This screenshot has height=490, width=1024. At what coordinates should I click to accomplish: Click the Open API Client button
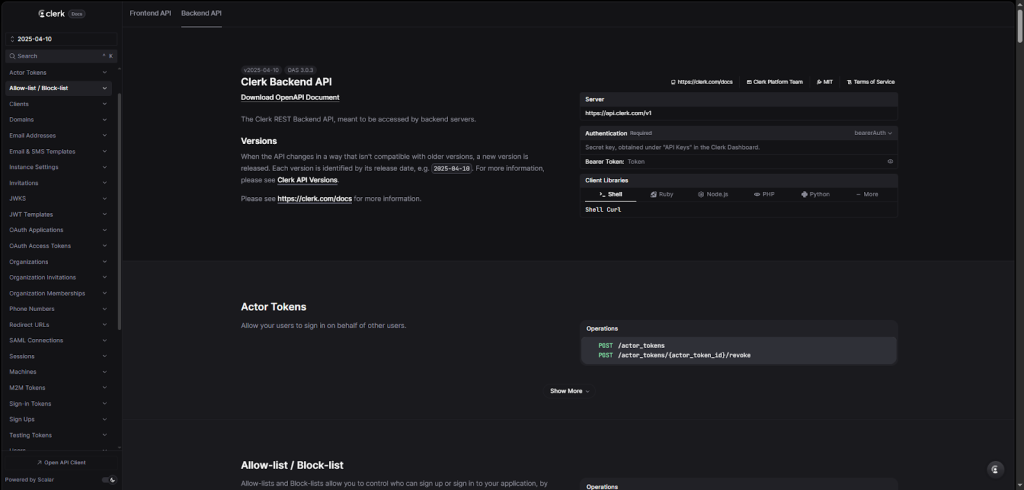click(x=61, y=463)
